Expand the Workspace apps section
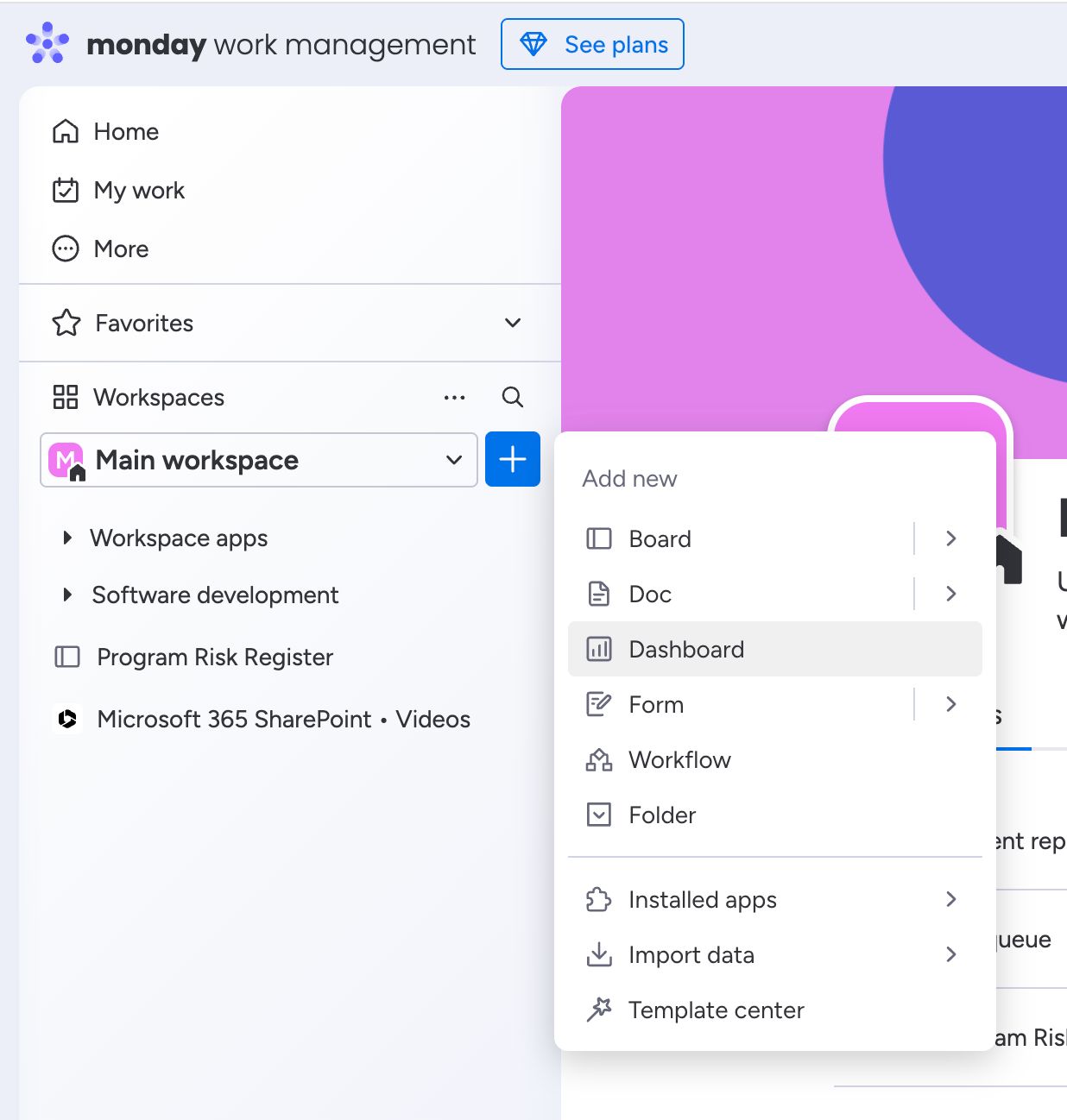Image resolution: width=1067 pixels, height=1120 pixels. click(68, 538)
